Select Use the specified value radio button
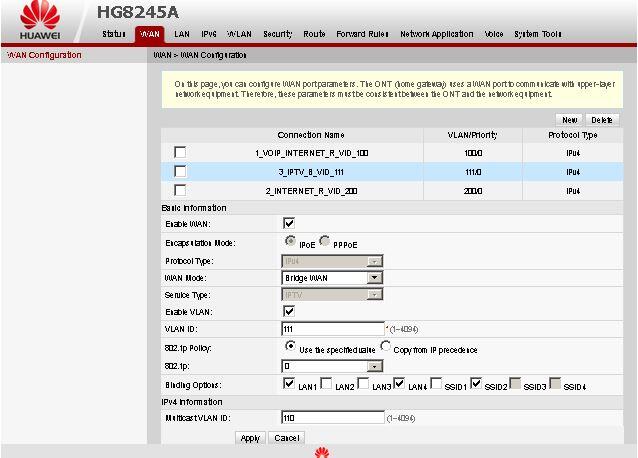The image size is (638, 458). (290, 346)
